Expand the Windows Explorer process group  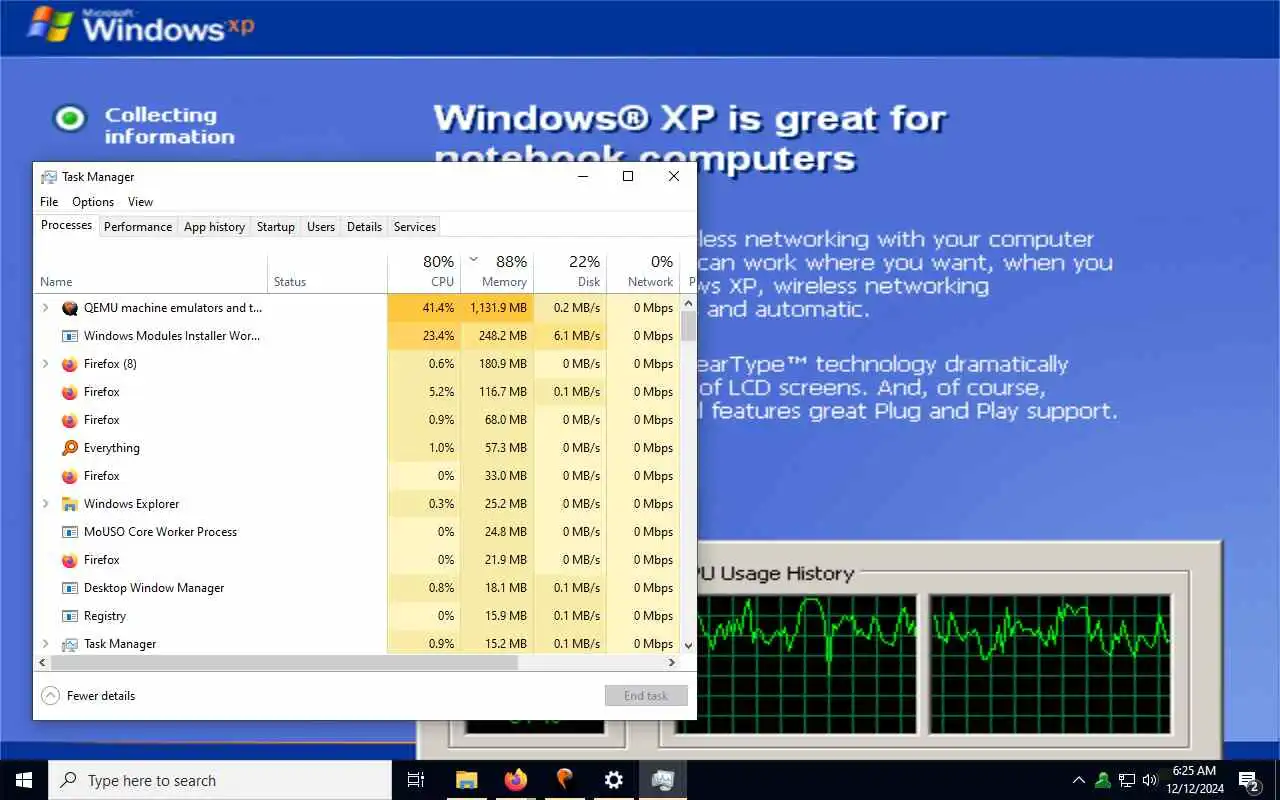tap(45, 504)
